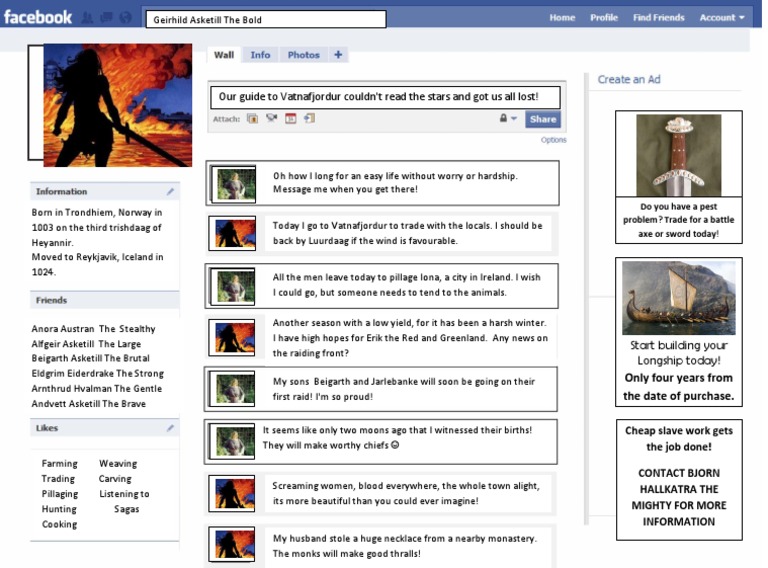Switch to the Wall tab
Screen dimensions: 768x568
pos(224,55)
